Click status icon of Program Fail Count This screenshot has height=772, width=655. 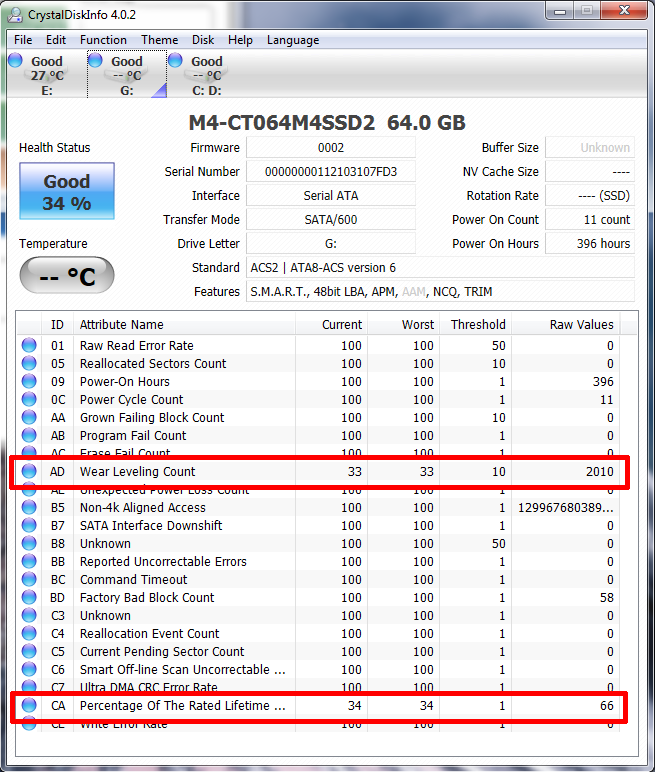[x=29, y=435]
